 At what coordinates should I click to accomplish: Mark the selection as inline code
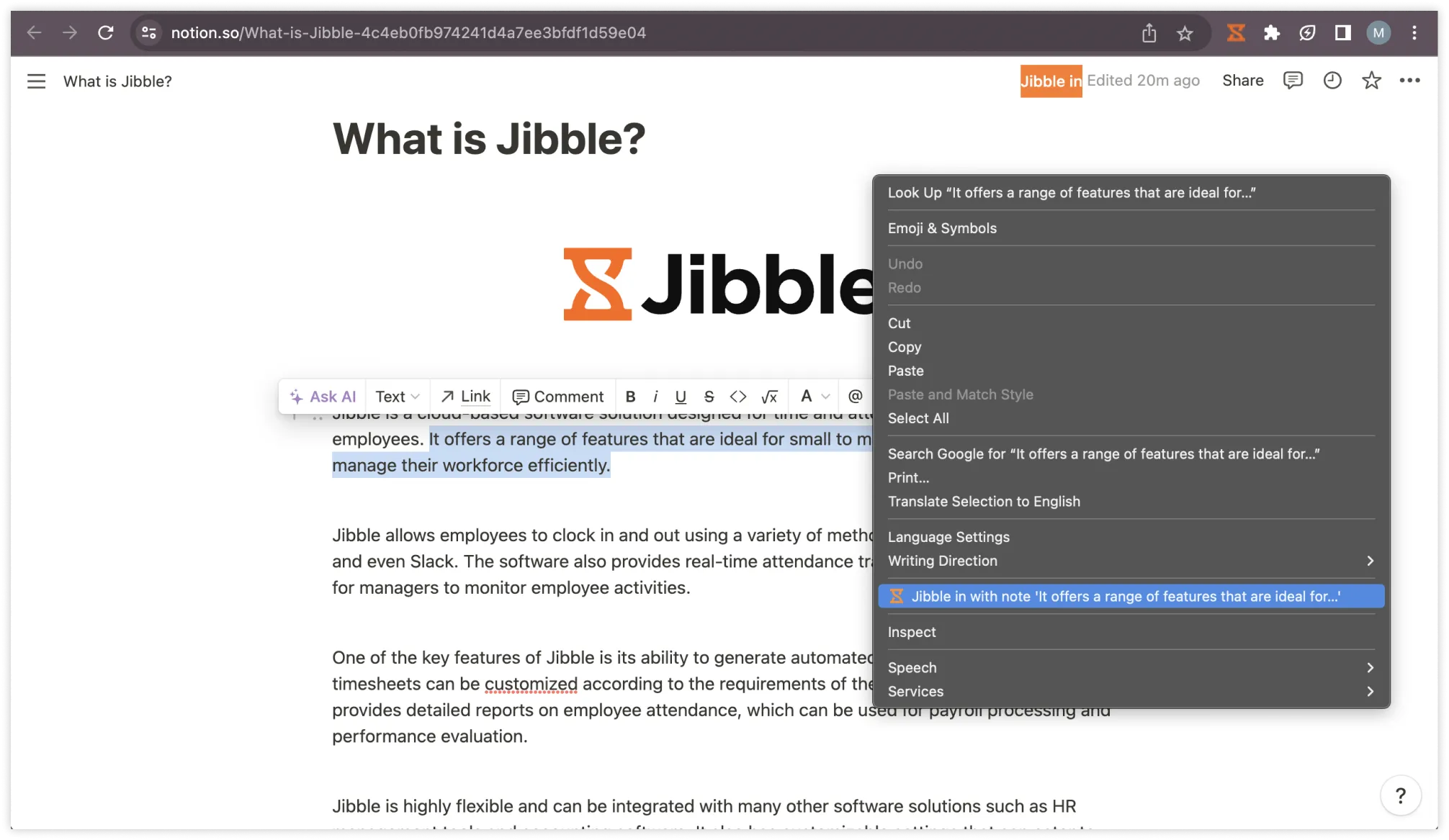[738, 396]
